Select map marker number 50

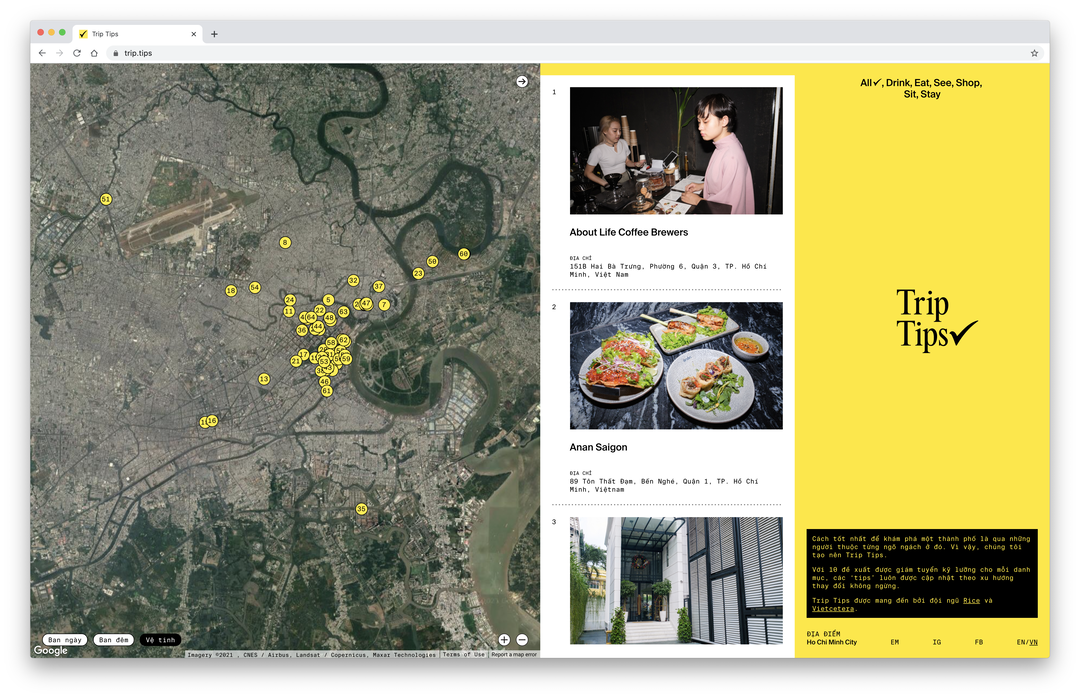432,262
